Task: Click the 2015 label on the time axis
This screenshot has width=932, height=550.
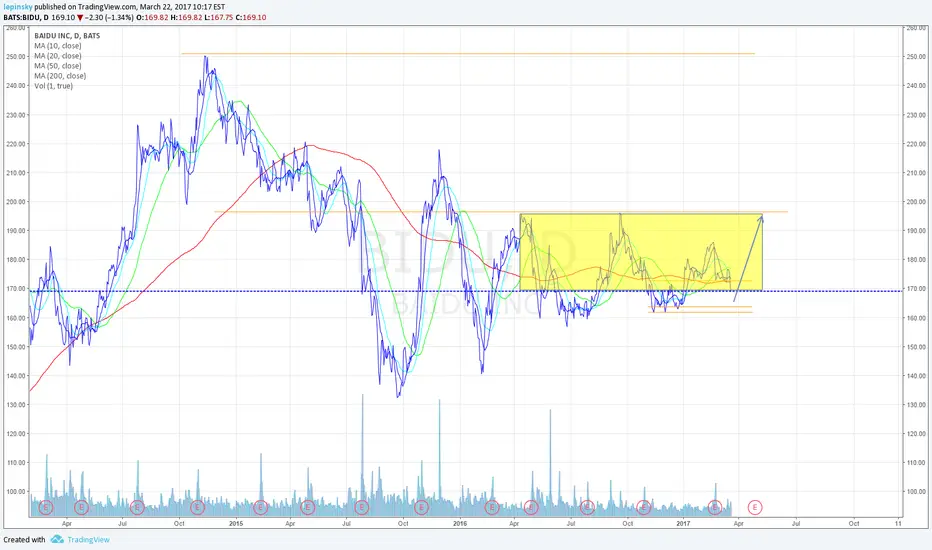Action: [236, 524]
